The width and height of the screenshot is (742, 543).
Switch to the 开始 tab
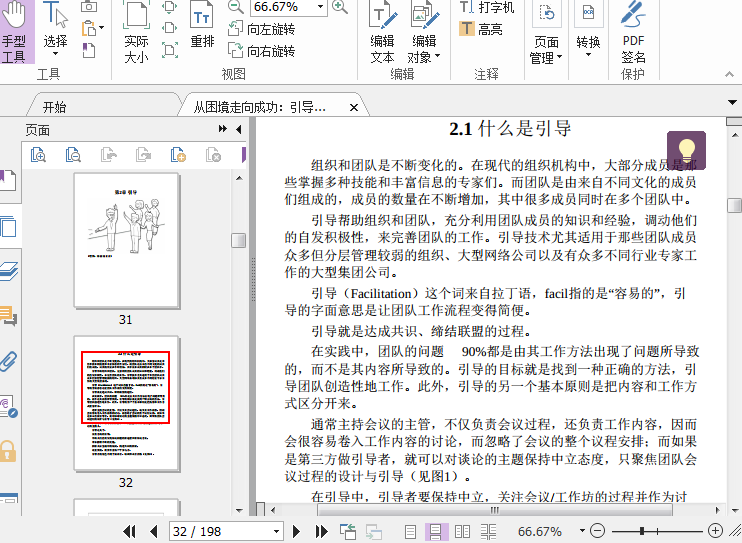(55, 107)
